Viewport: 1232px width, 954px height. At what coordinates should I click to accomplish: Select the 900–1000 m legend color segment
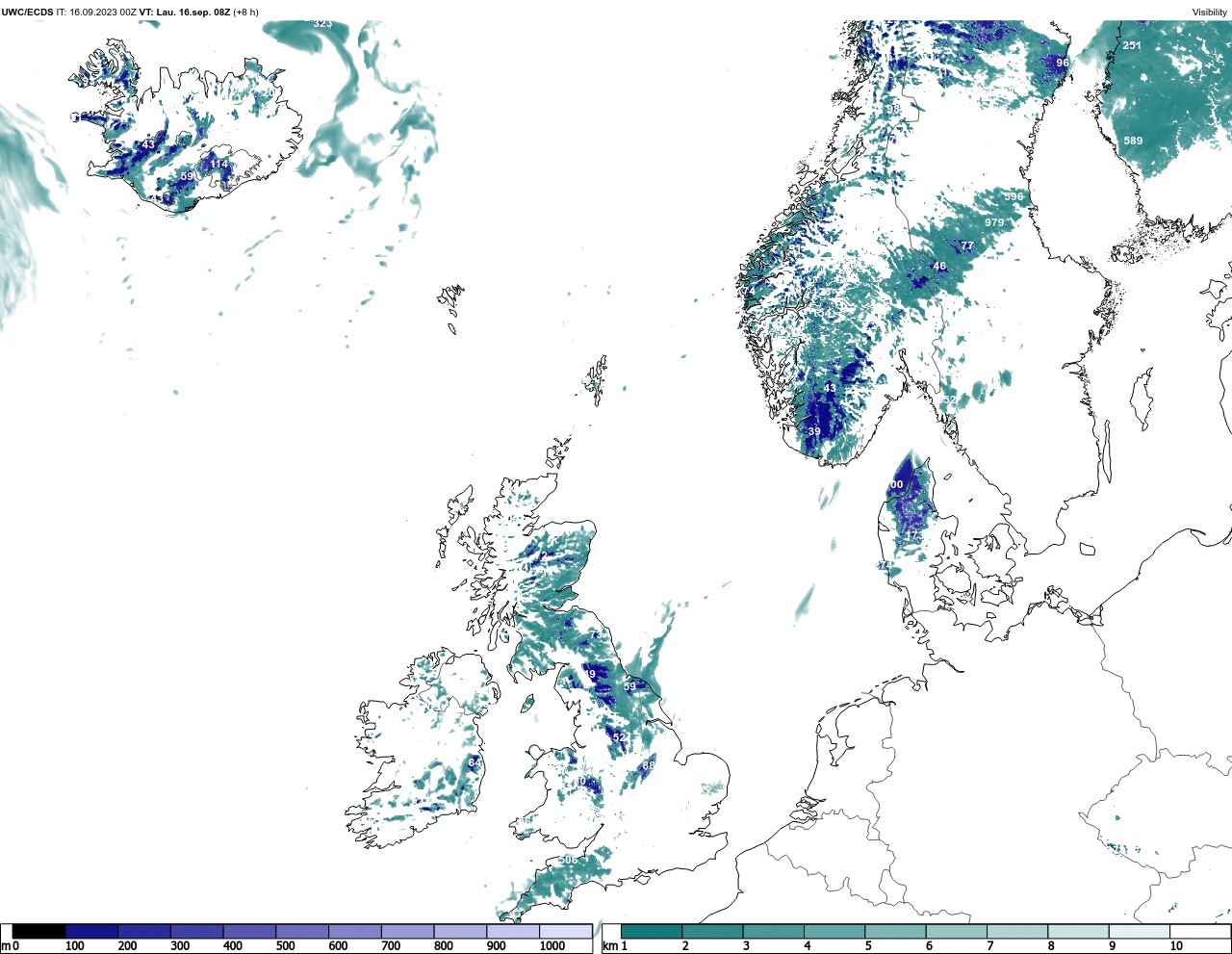pyautogui.click(x=512, y=931)
